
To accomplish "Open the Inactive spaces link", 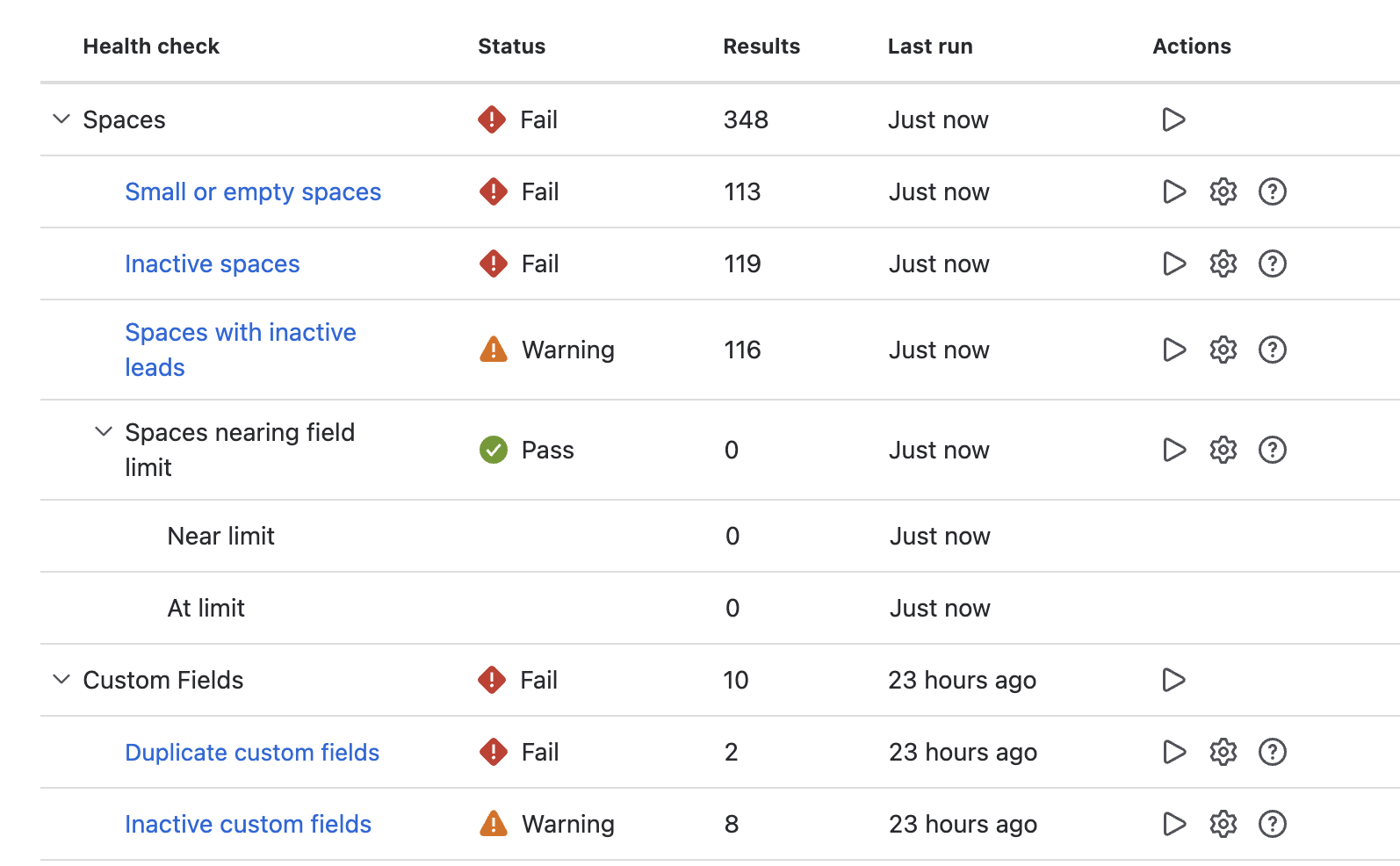I will 213,263.
